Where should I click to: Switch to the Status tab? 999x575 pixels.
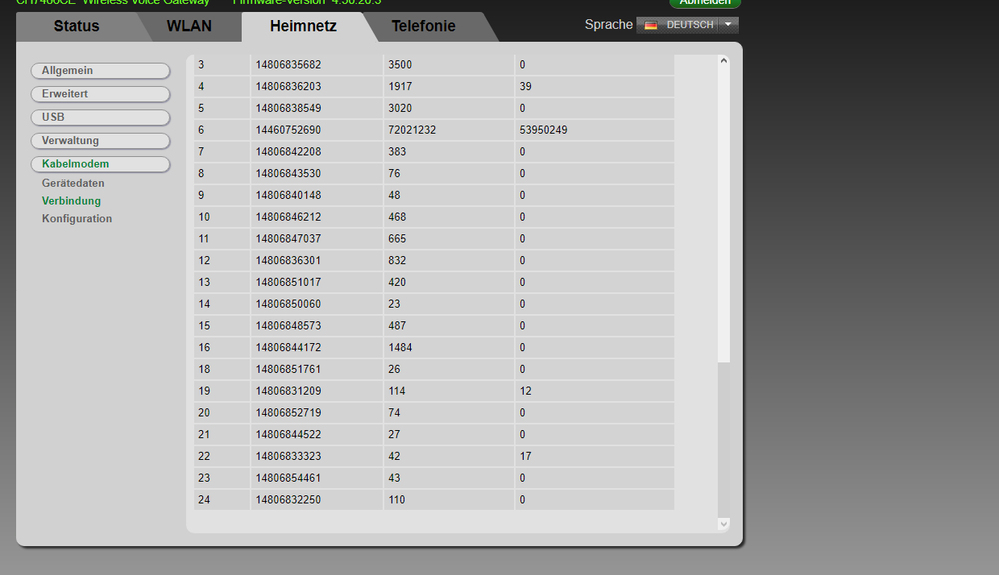click(x=76, y=26)
